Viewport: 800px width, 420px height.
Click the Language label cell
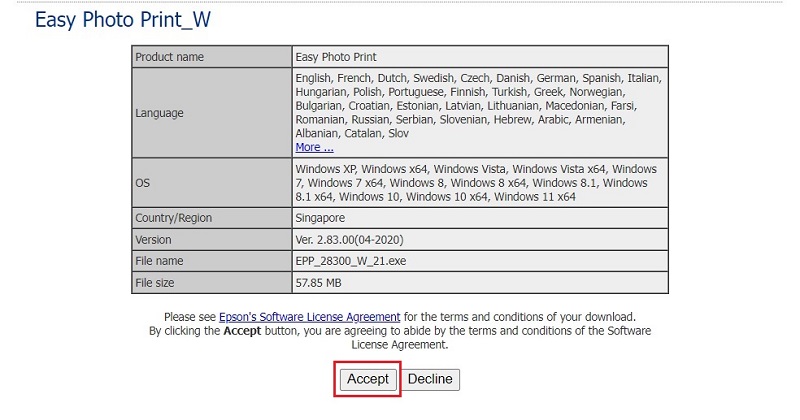[212, 113]
